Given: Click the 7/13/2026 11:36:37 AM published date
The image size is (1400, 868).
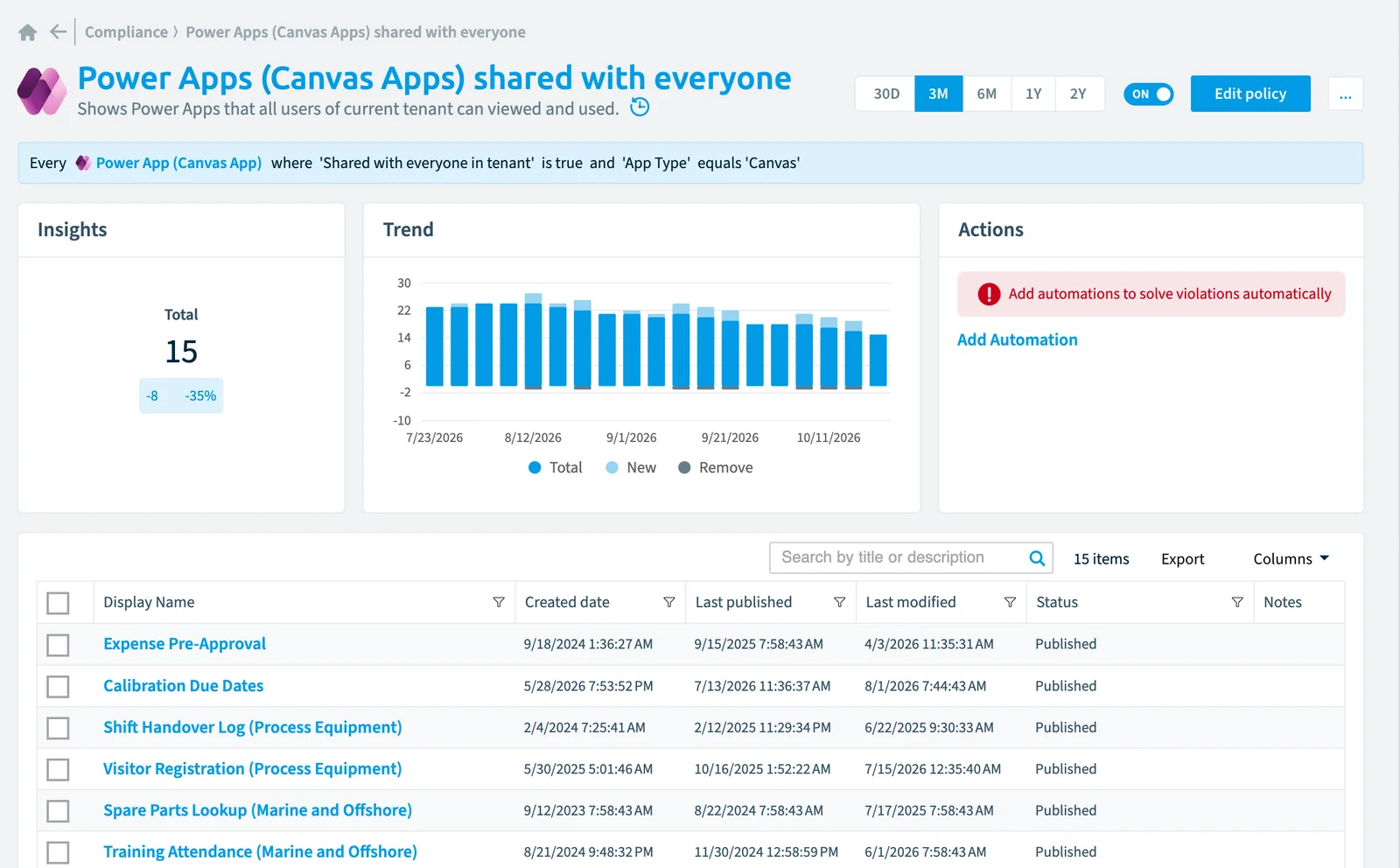Looking at the screenshot, I should [x=762, y=686].
